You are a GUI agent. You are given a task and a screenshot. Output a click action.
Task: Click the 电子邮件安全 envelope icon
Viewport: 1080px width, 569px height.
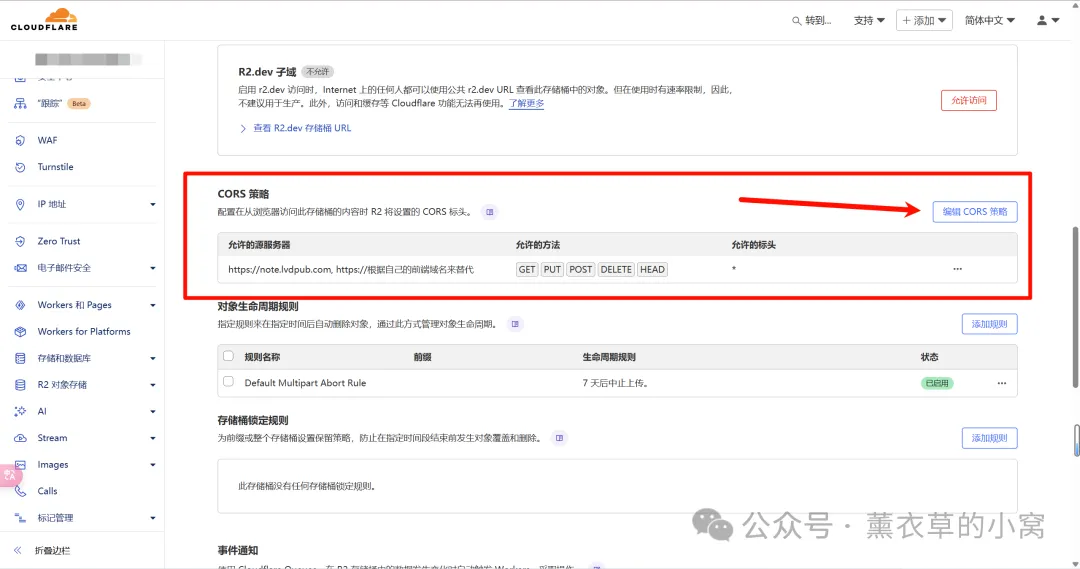click(20, 268)
